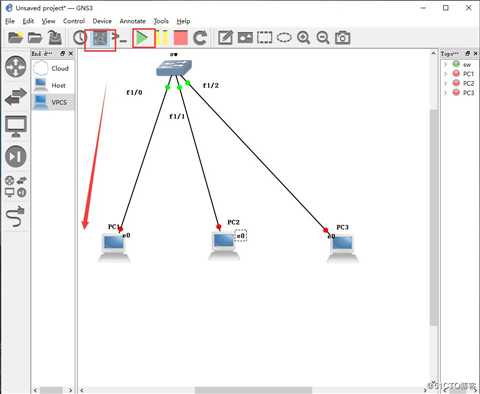The height and width of the screenshot is (394, 480).
Task: Close the Topology summary panel
Action: [476, 53]
